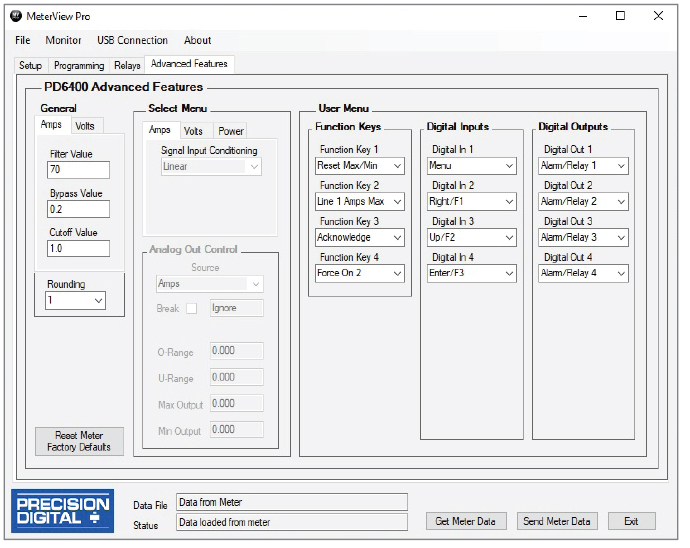Open the Function Key 2 dropdown
This screenshot has width=690, height=548.
click(x=360, y=202)
